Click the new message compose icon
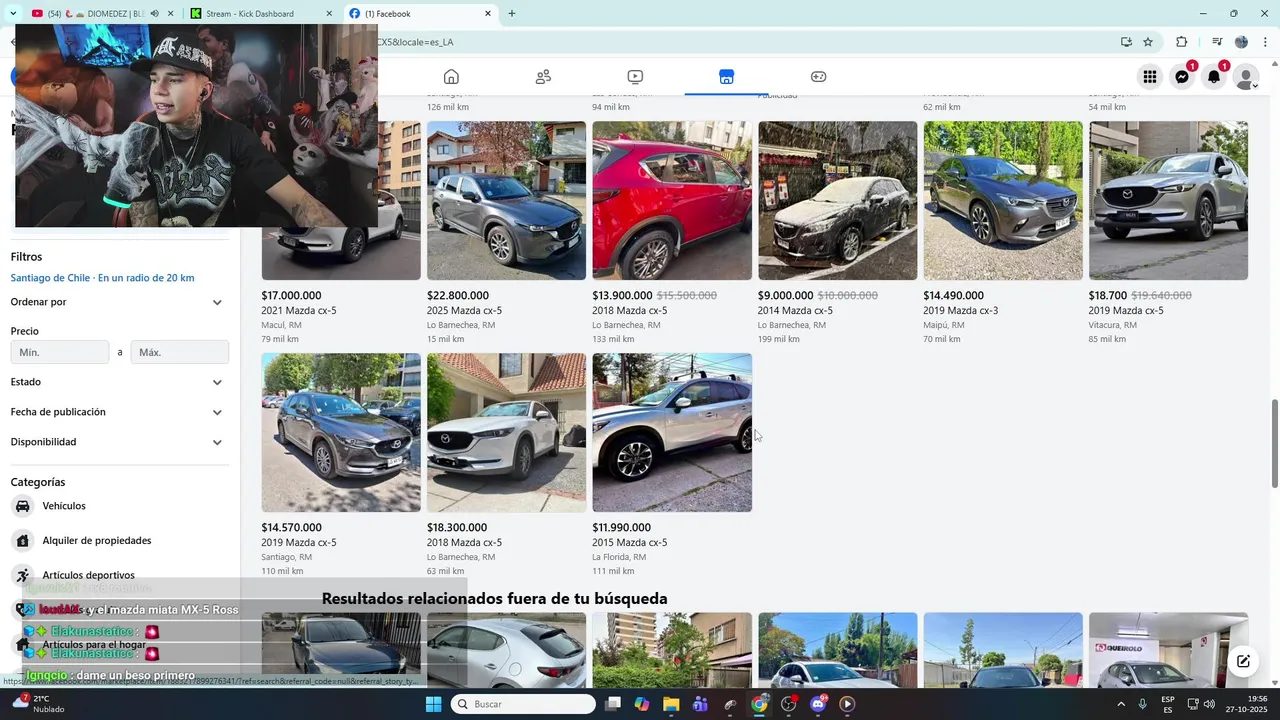The width and height of the screenshot is (1280, 720). point(1243,661)
